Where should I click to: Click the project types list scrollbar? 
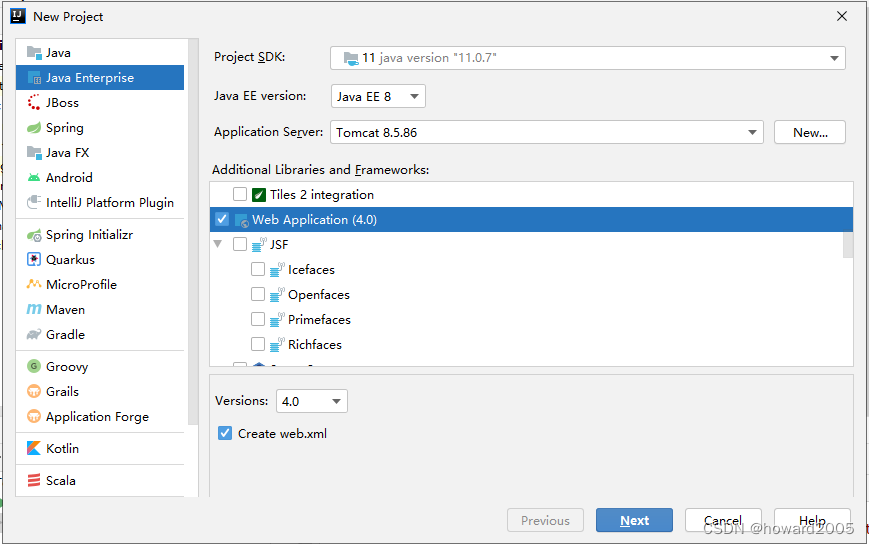coord(193,232)
